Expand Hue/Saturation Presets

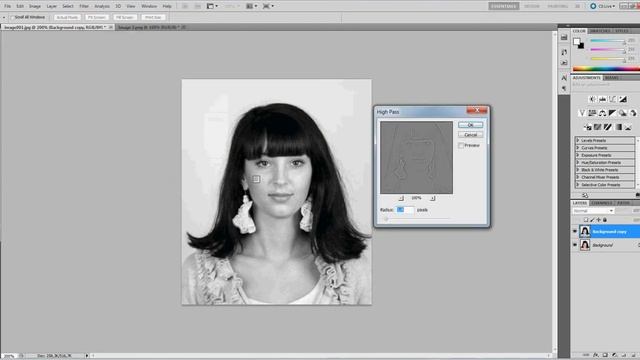(x=578, y=162)
